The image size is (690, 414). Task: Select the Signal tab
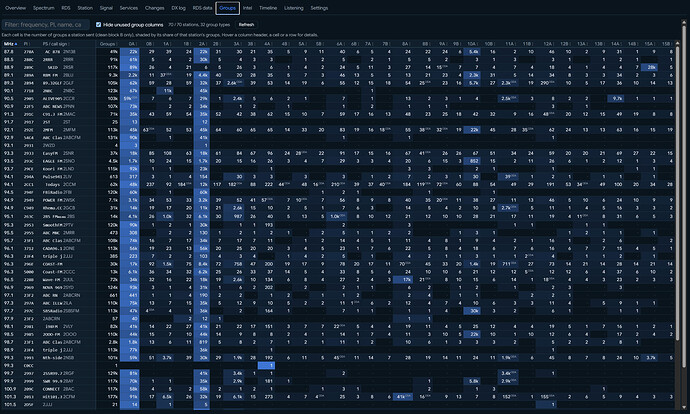[106, 8]
